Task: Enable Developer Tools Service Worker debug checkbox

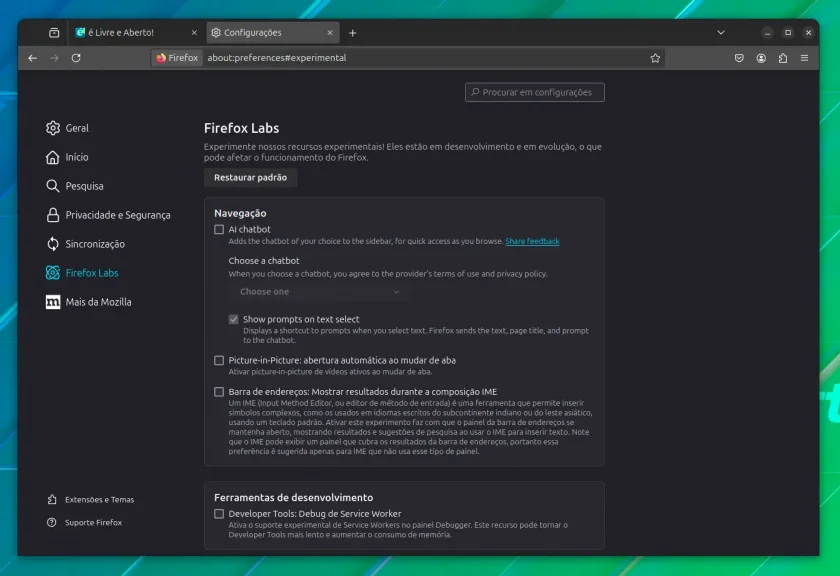Action: click(x=219, y=514)
